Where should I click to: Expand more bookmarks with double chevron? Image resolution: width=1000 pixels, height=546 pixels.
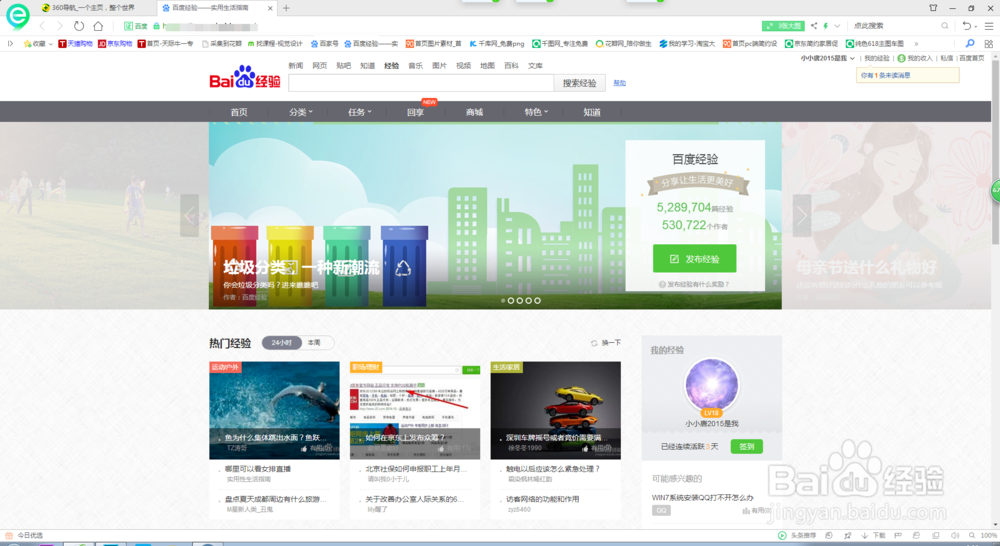pyautogui.click(x=916, y=44)
